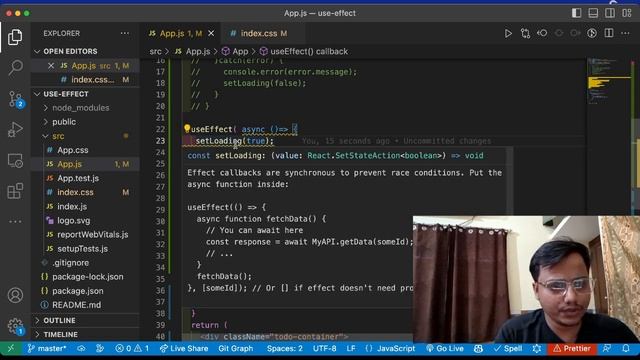
Task: Change indentation via Spaces: 2
Action: tap(285, 349)
